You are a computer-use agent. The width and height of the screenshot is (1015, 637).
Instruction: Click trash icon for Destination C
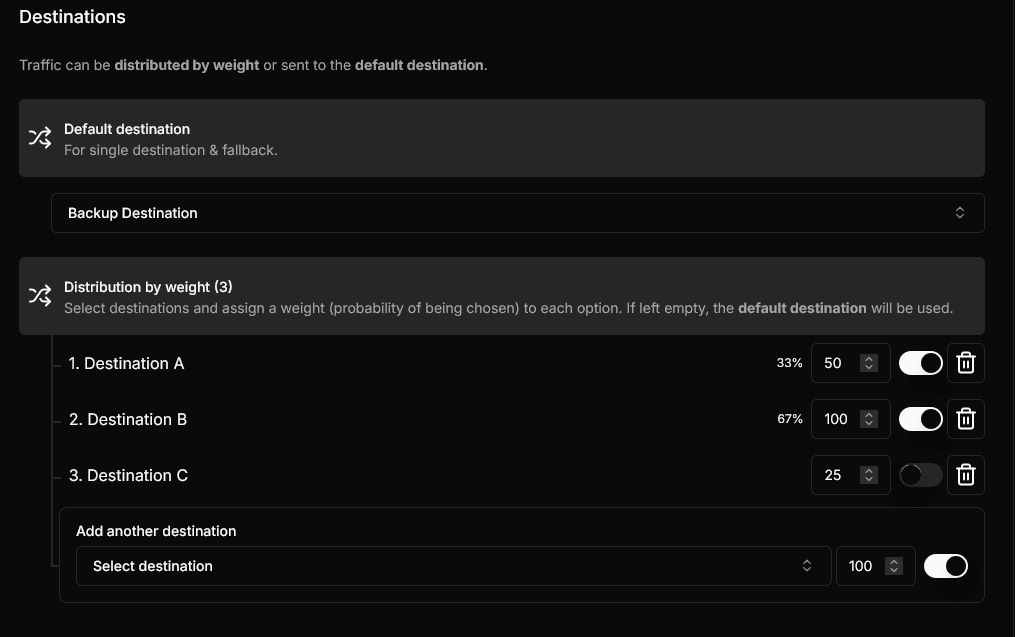[x=966, y=475]
